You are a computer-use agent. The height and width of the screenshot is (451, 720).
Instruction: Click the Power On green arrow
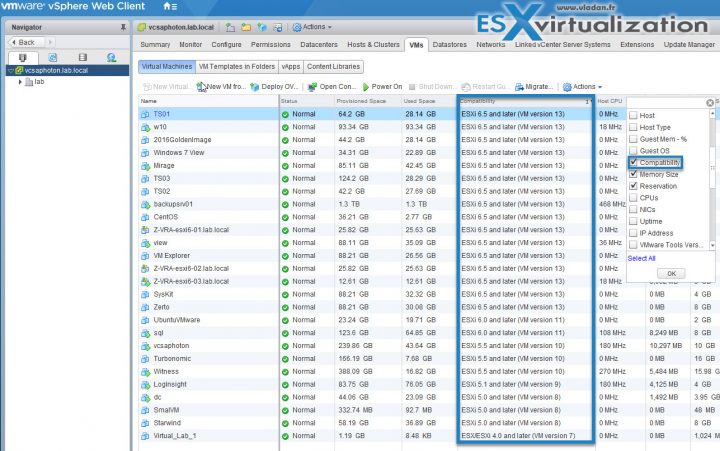pyautogui.click(x=366, y=86)
